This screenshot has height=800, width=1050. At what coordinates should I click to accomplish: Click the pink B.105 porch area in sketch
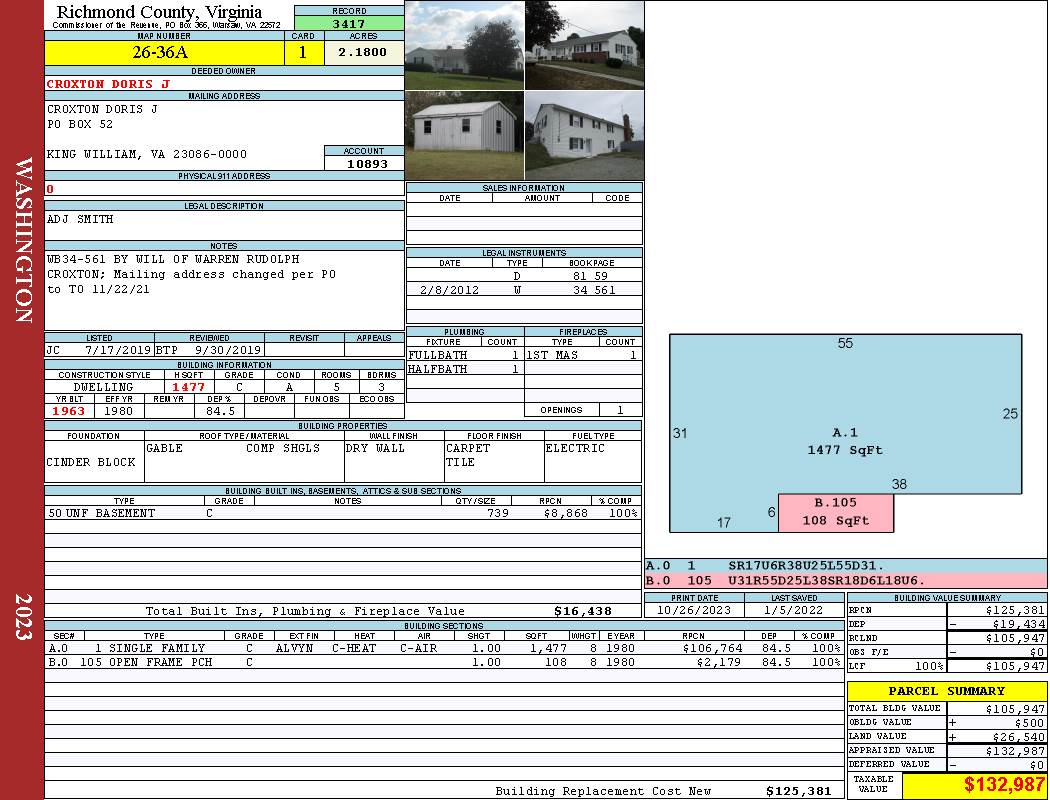click(835, 512)
